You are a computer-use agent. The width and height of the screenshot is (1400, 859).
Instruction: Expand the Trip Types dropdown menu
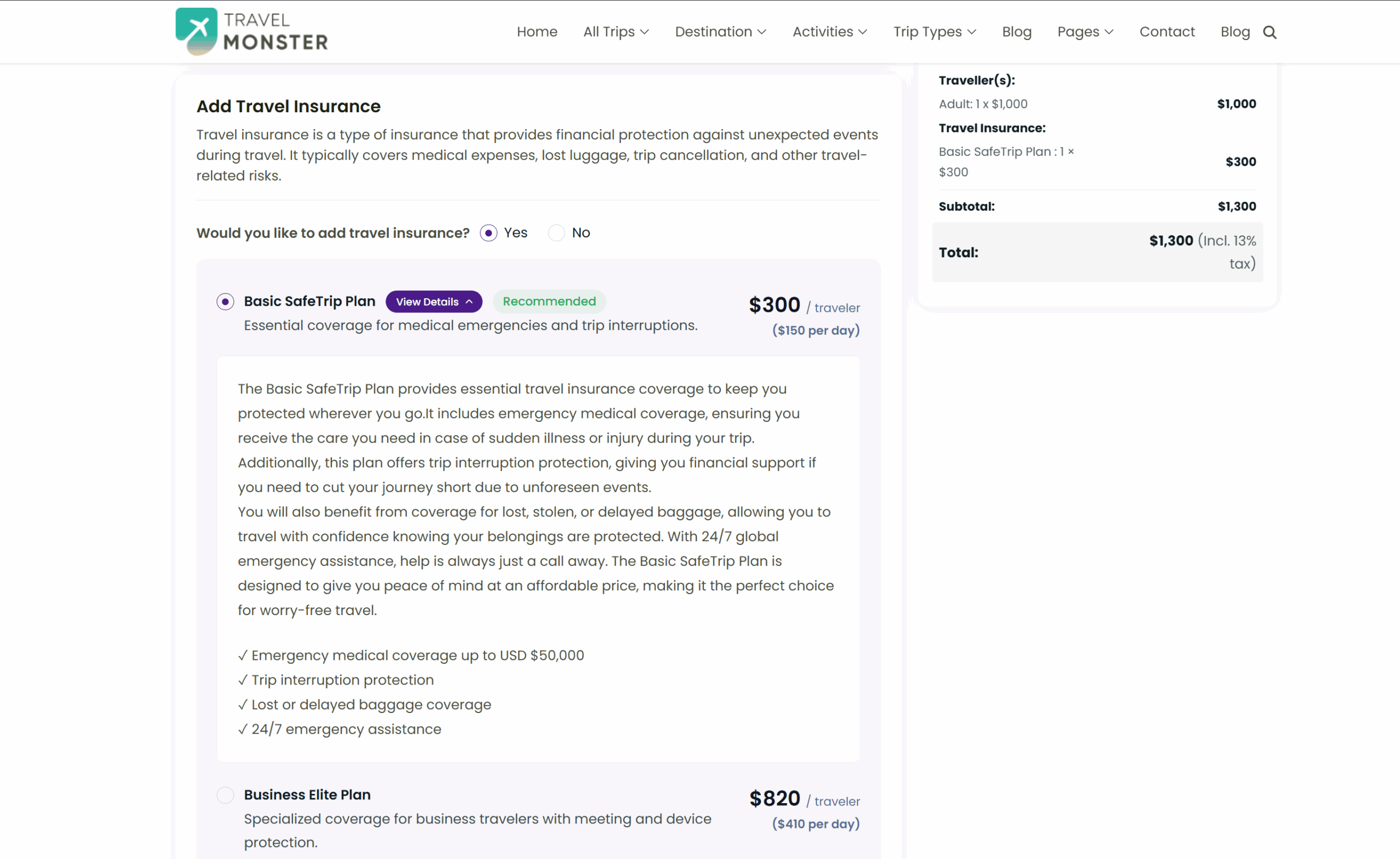(934, 32)
